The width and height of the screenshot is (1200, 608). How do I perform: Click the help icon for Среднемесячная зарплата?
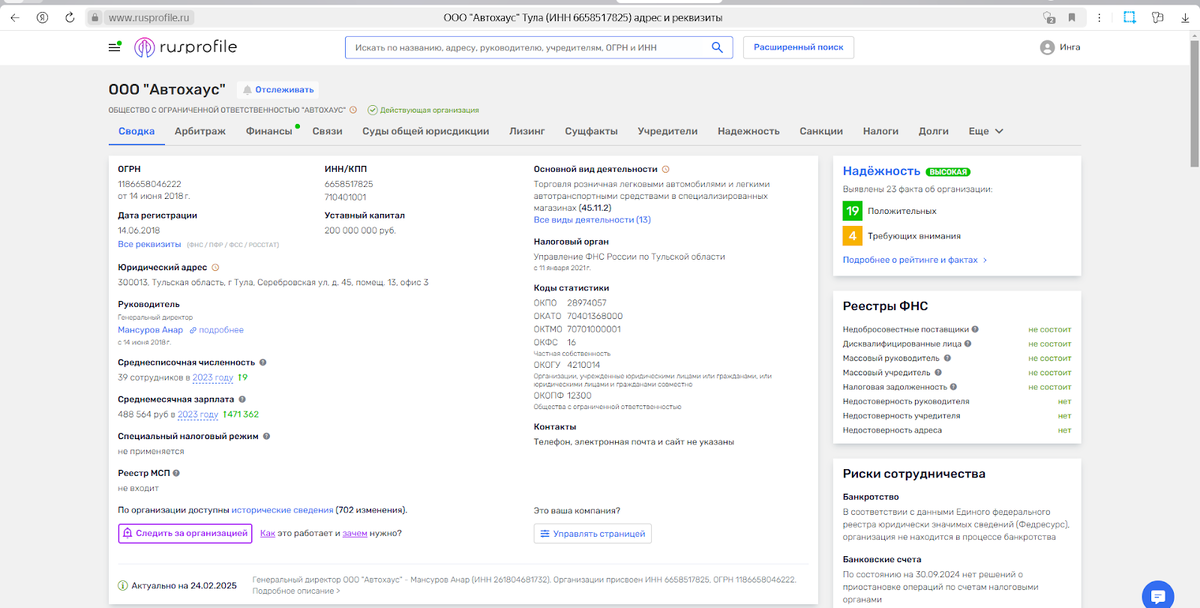(242, 399)
